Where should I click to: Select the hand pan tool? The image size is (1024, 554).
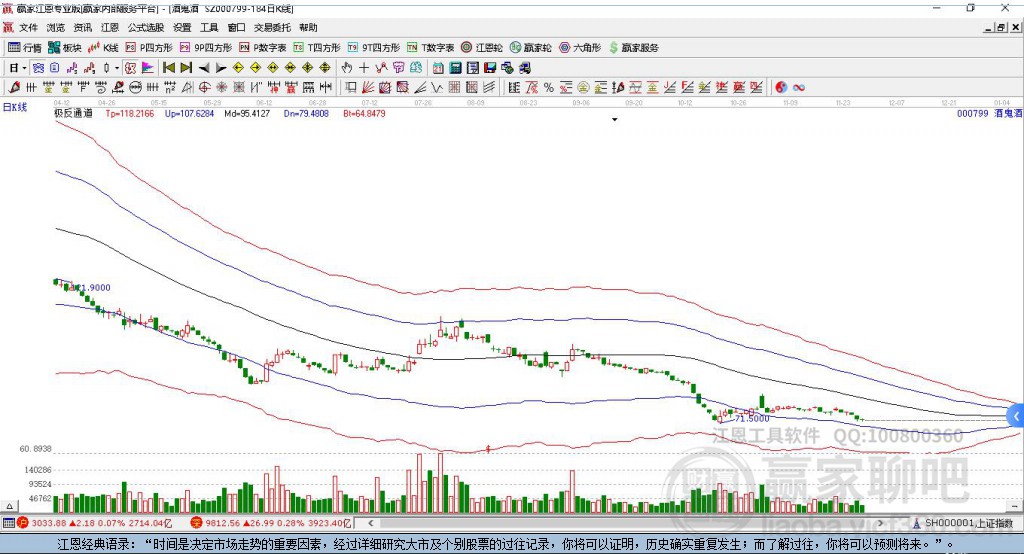coord(347,68)
